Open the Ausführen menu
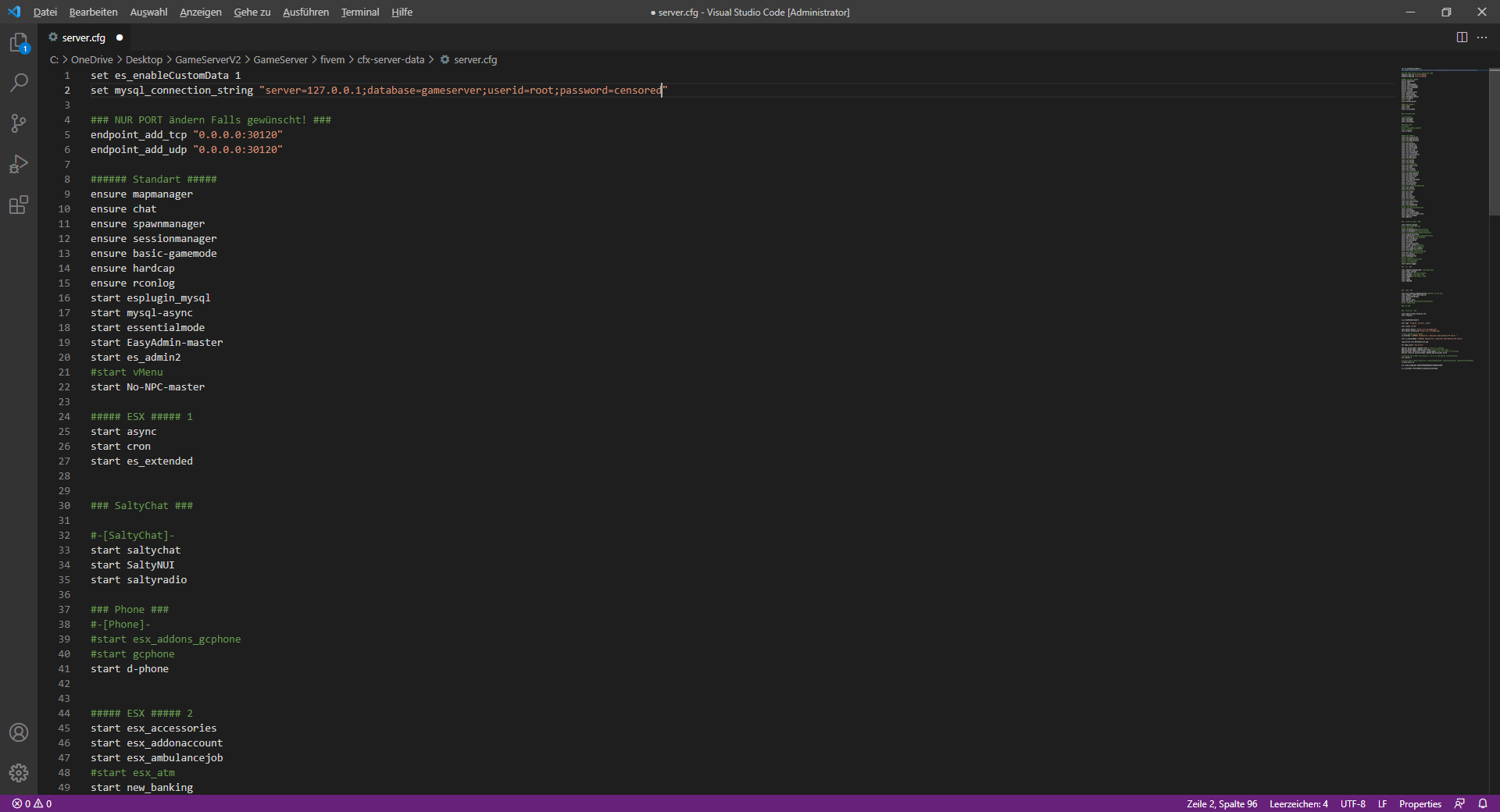1500x812 pixels. point(305,12)
